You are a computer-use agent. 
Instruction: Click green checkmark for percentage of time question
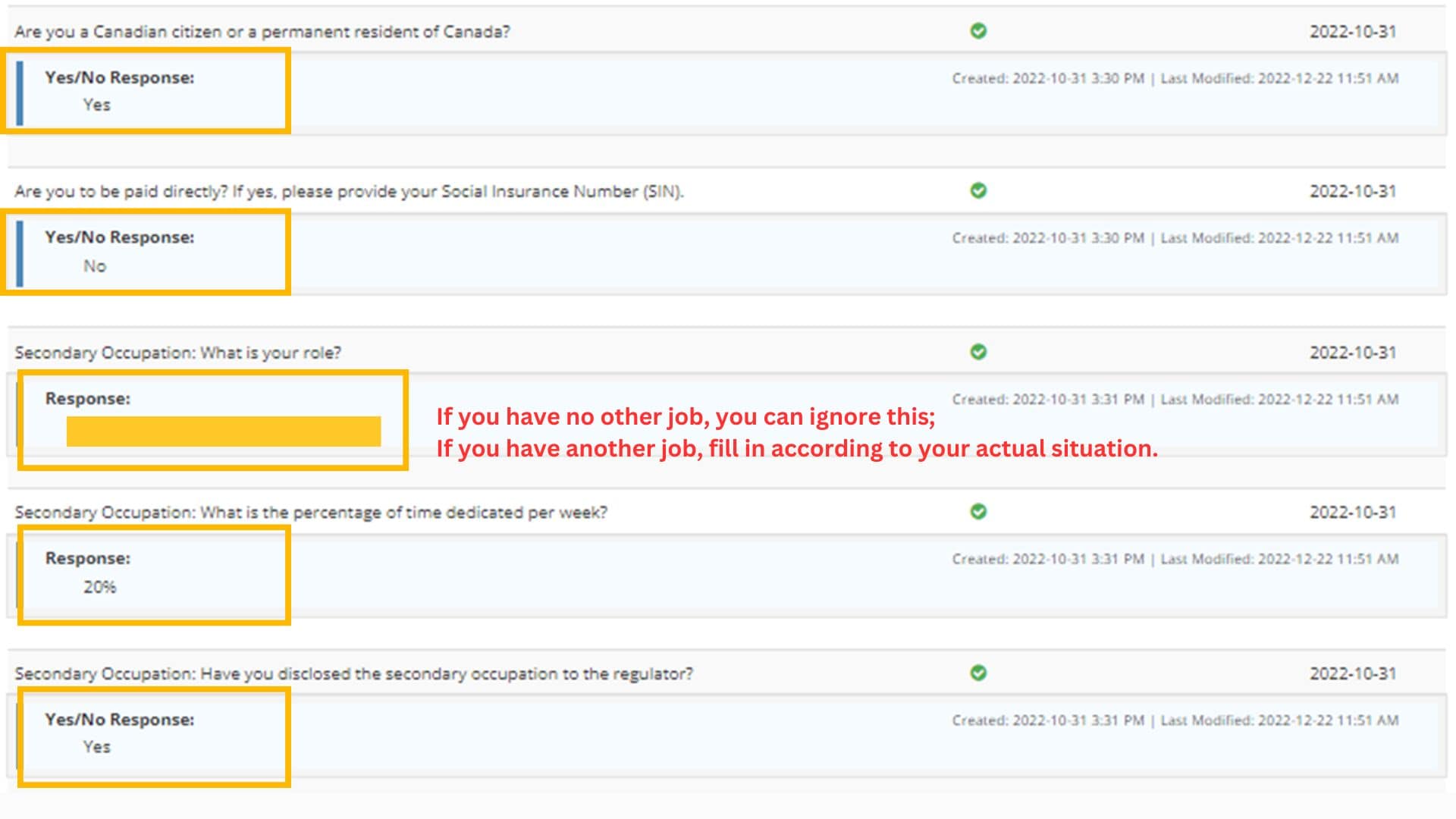pyautogui.click(x=978, y=512)
